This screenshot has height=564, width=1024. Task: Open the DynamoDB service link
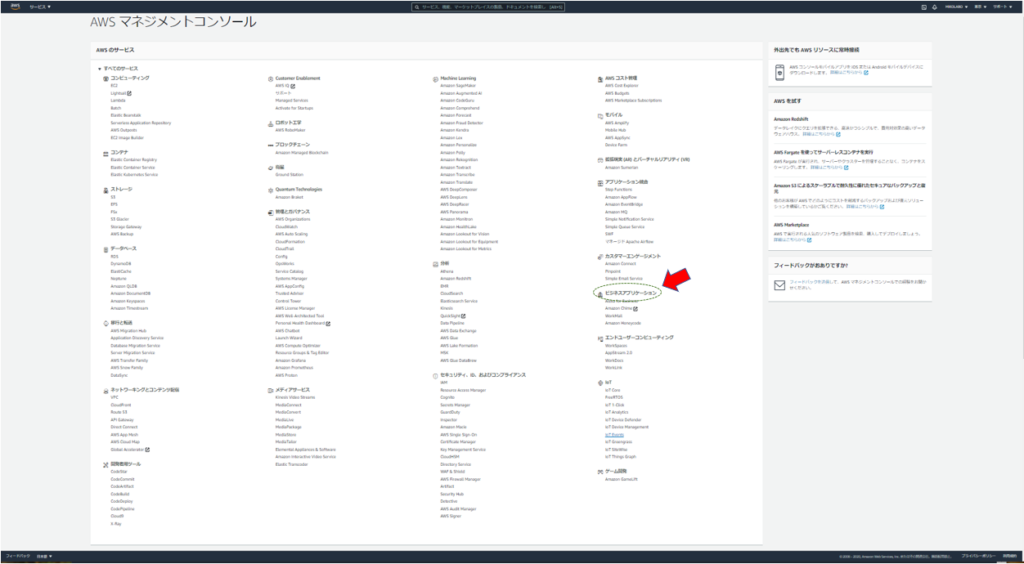click(x=121, y=264)
